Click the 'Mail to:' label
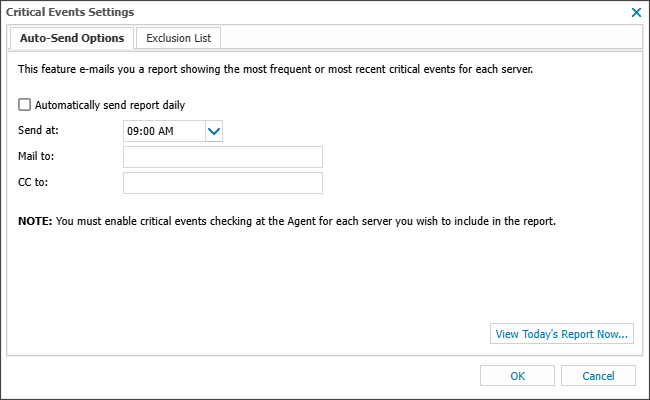The width and height of the screenshot is (650, 400). (38, 157)
